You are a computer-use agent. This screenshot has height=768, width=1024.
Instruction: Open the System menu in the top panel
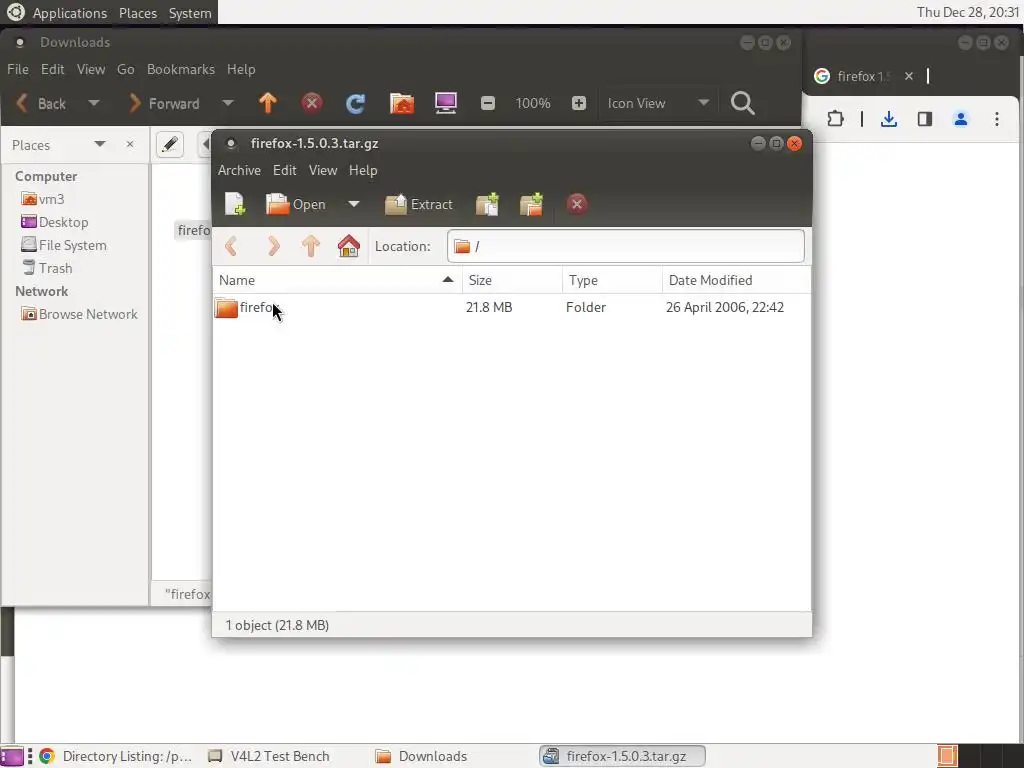[190, 13]
